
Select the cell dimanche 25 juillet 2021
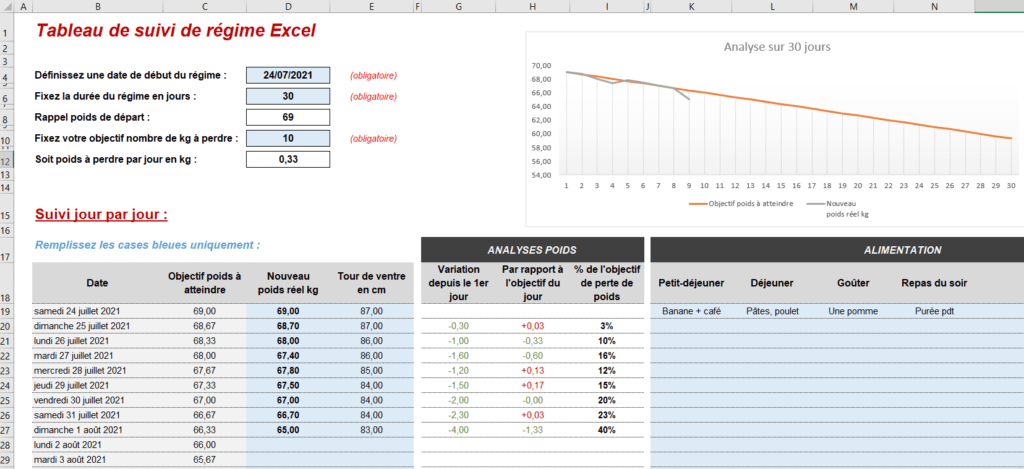click(97, 326)
